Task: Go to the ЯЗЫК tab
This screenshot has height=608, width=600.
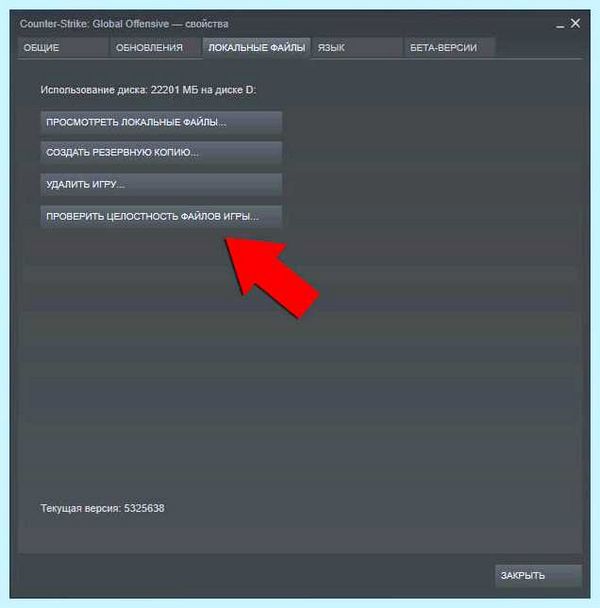Action: coord(357,48)
